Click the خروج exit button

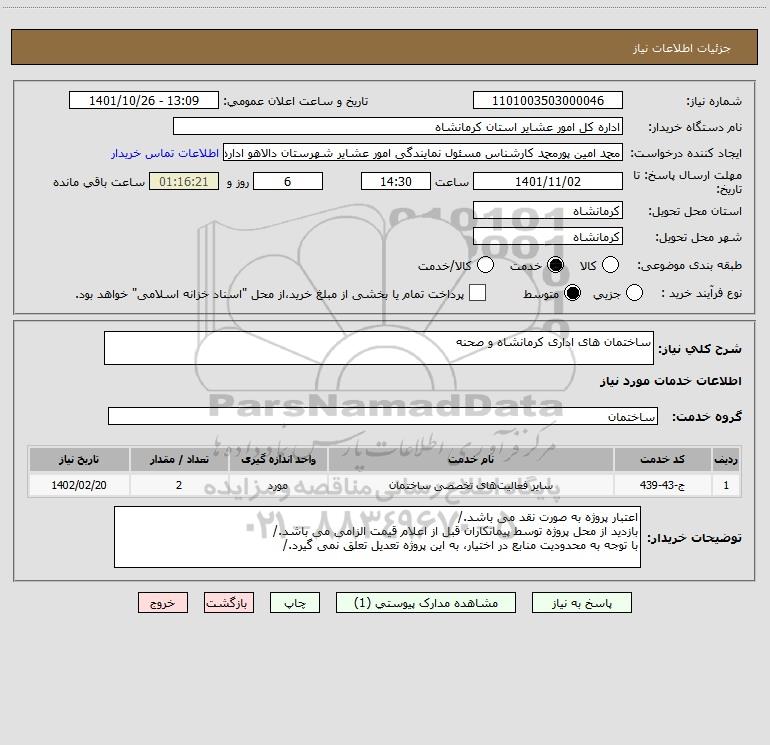click(163, 603)
